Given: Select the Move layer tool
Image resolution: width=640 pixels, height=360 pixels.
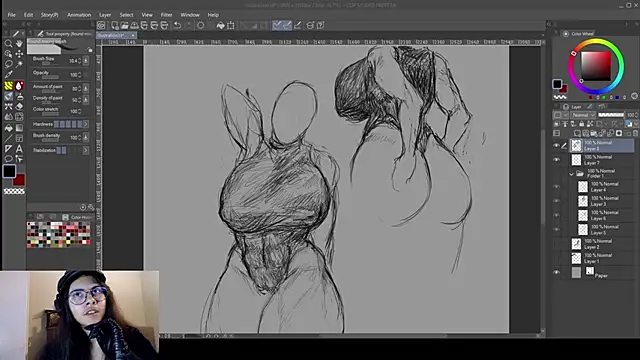Looking at the screenshot, I should tap(19, 54).
